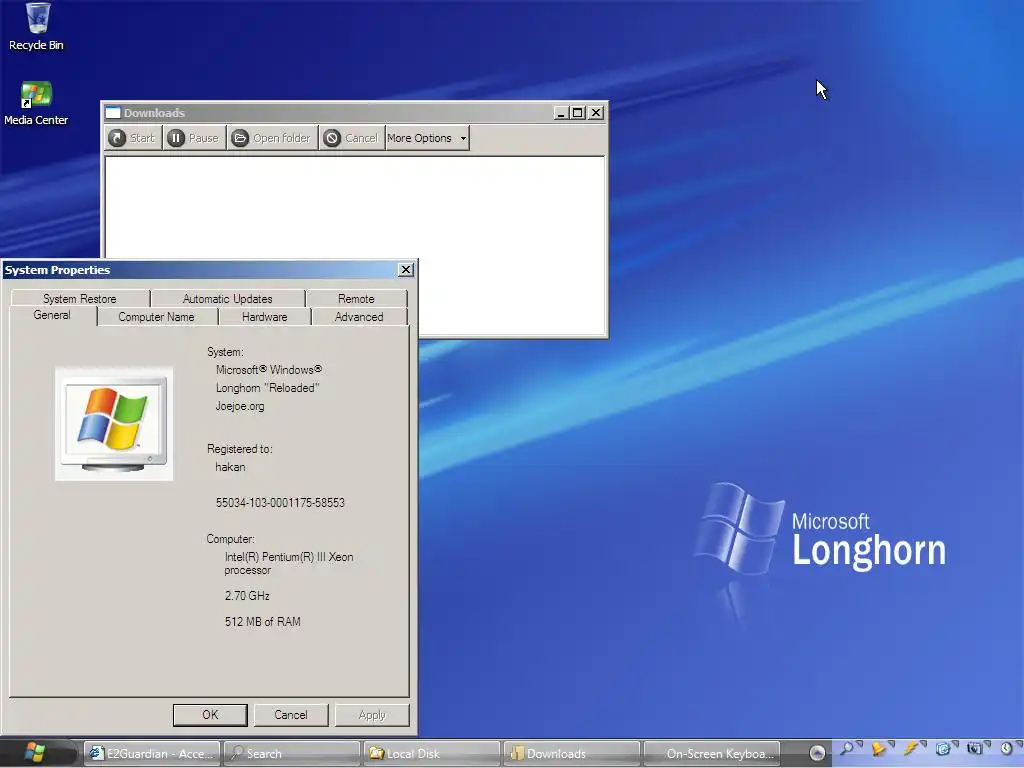The height and width of the screenshot is (768, 1024).
Task: Expand hidden items with the round up-arrow button
Action: [x=817, y=753]
